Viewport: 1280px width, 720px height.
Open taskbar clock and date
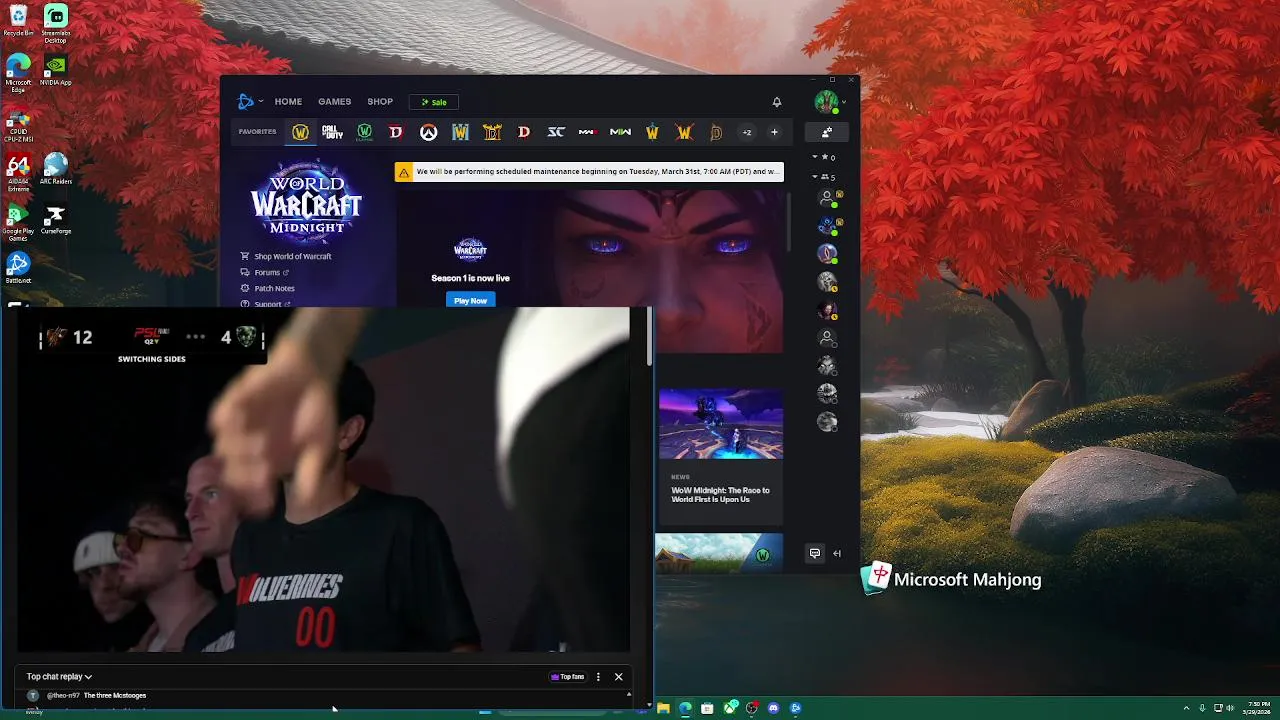tap(1258, 708)
